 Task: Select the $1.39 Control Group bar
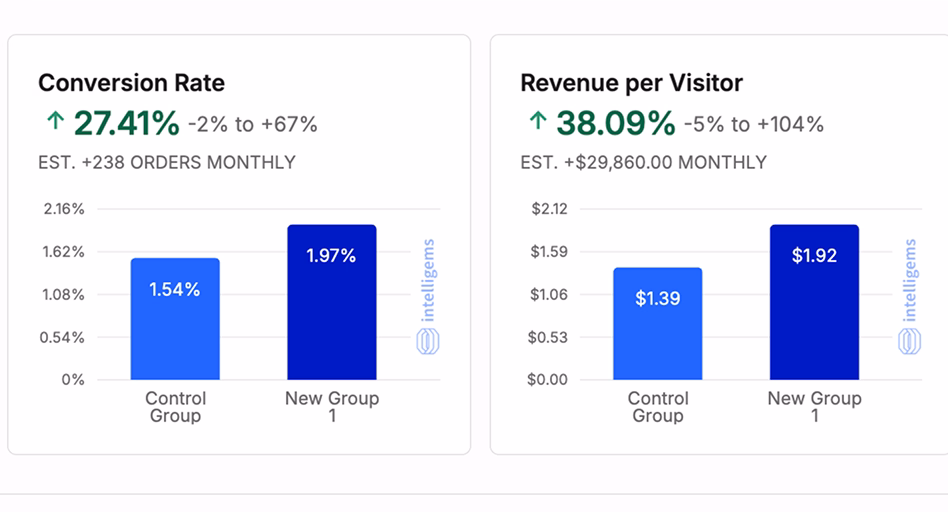[x=658, y=324]
